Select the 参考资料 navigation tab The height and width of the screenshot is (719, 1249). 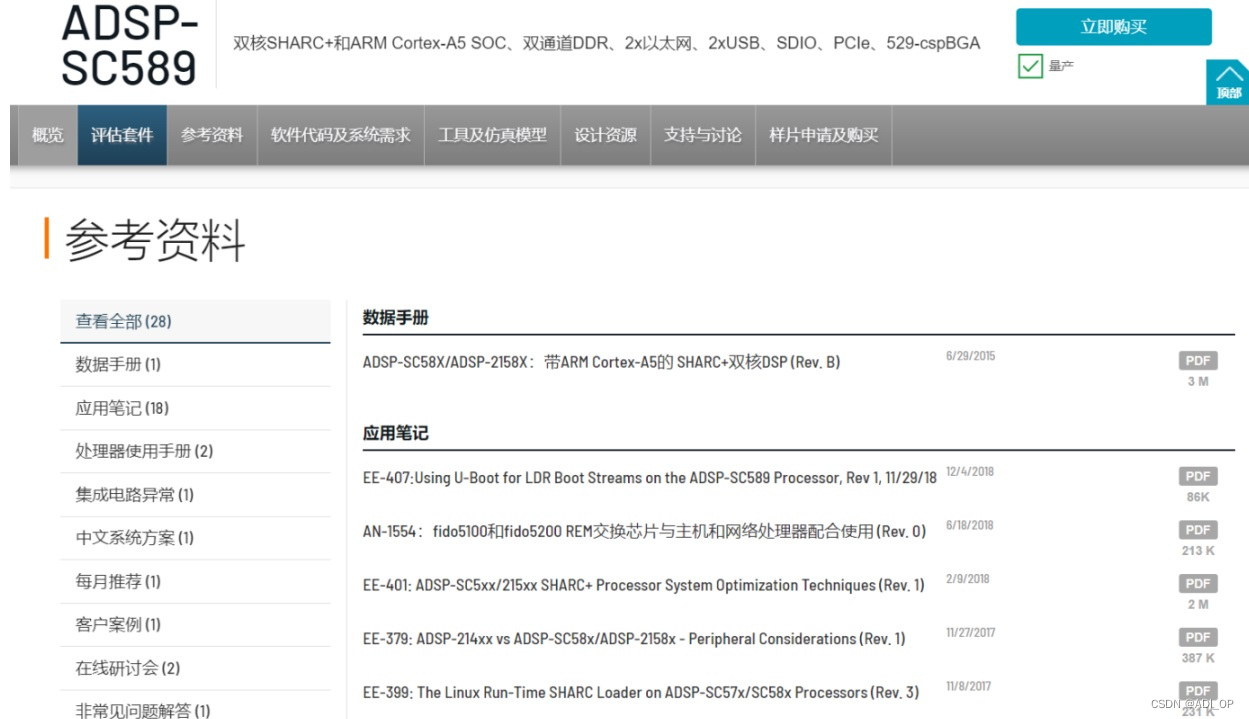pos(212,135)
